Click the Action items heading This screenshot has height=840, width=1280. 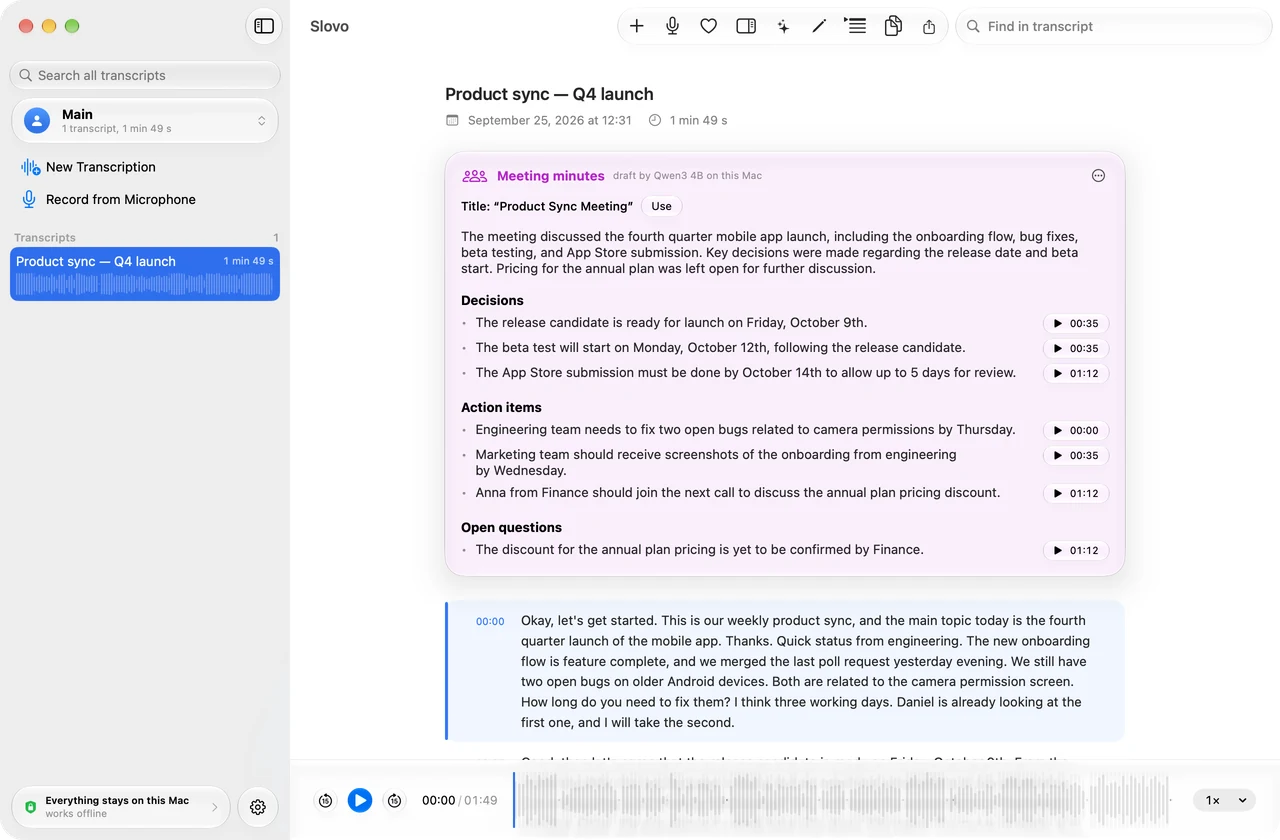click(501, 407)
